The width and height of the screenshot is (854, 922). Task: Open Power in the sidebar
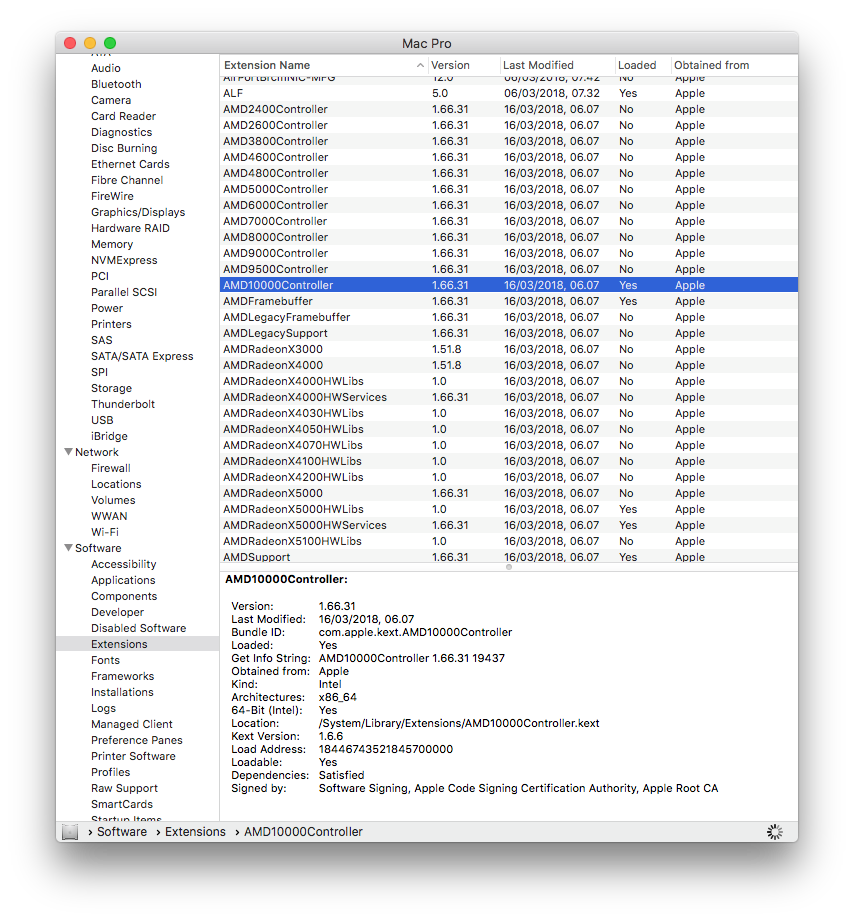point(107,308)
